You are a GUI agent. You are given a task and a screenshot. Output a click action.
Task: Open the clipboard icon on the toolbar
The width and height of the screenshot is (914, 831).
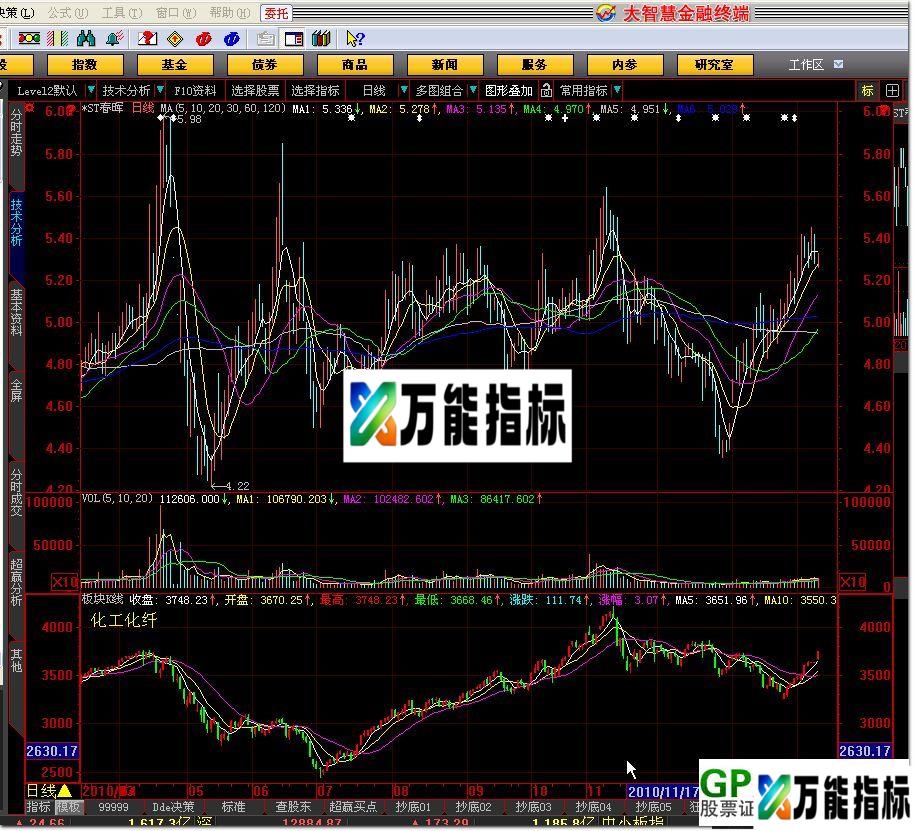point(264,38)
